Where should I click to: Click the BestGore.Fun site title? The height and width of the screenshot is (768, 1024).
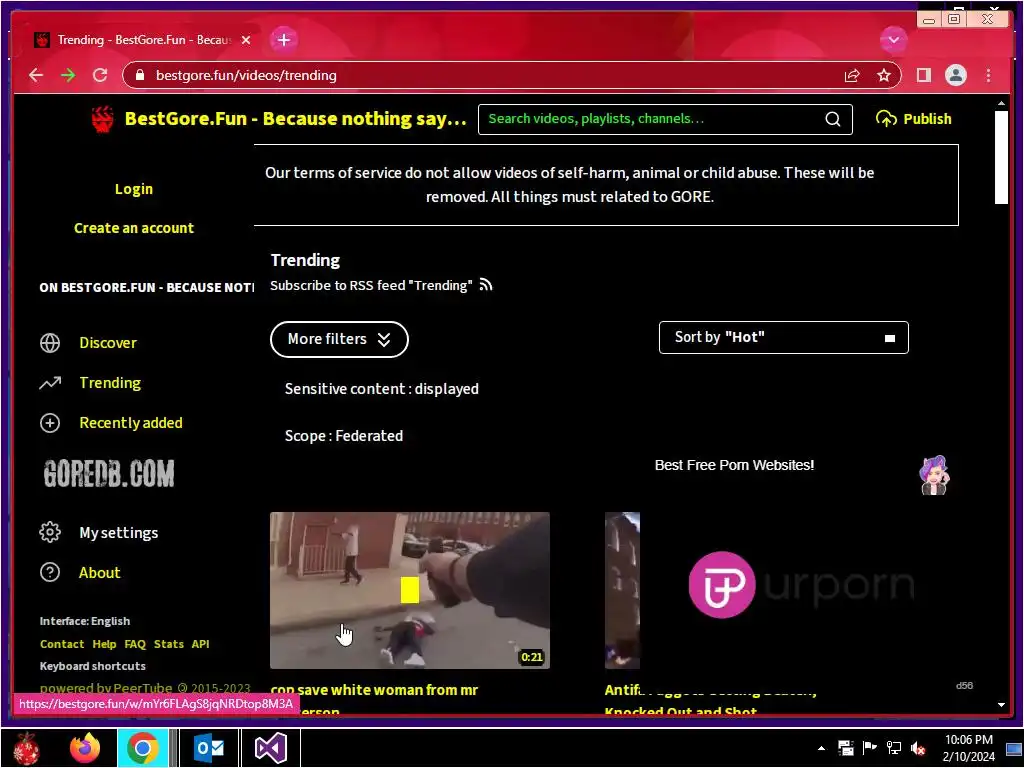pos(295,119)
